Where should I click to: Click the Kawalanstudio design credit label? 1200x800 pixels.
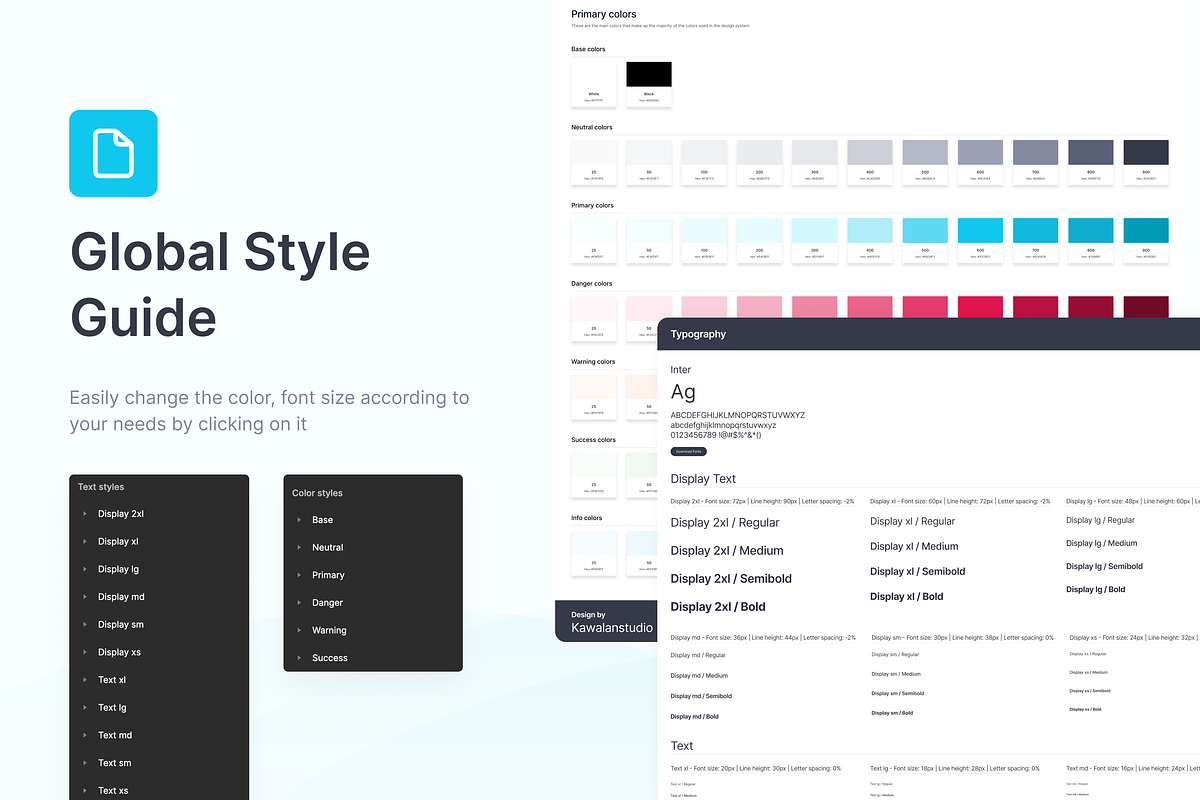(611, 628)
